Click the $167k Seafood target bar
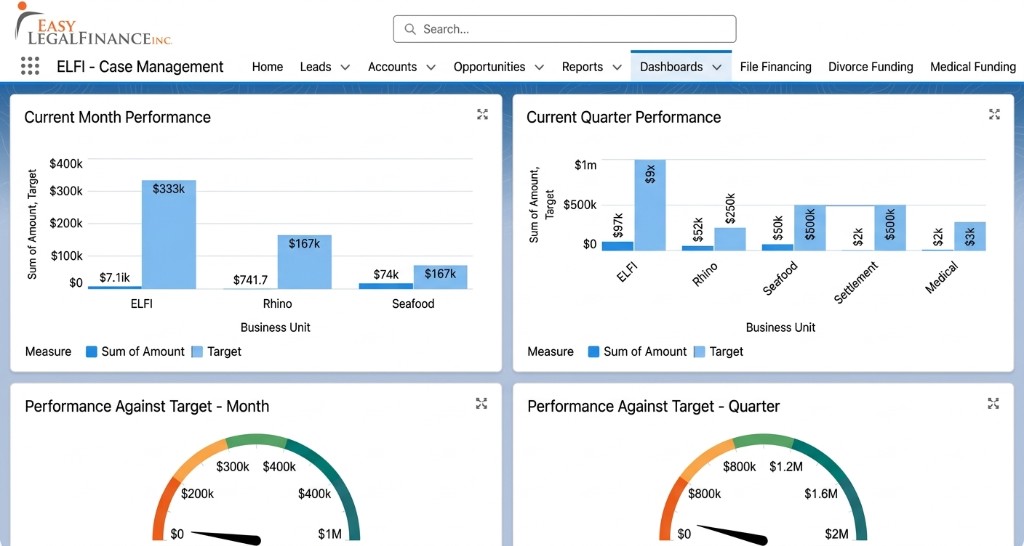The image size is (1024, 546). 440,277
